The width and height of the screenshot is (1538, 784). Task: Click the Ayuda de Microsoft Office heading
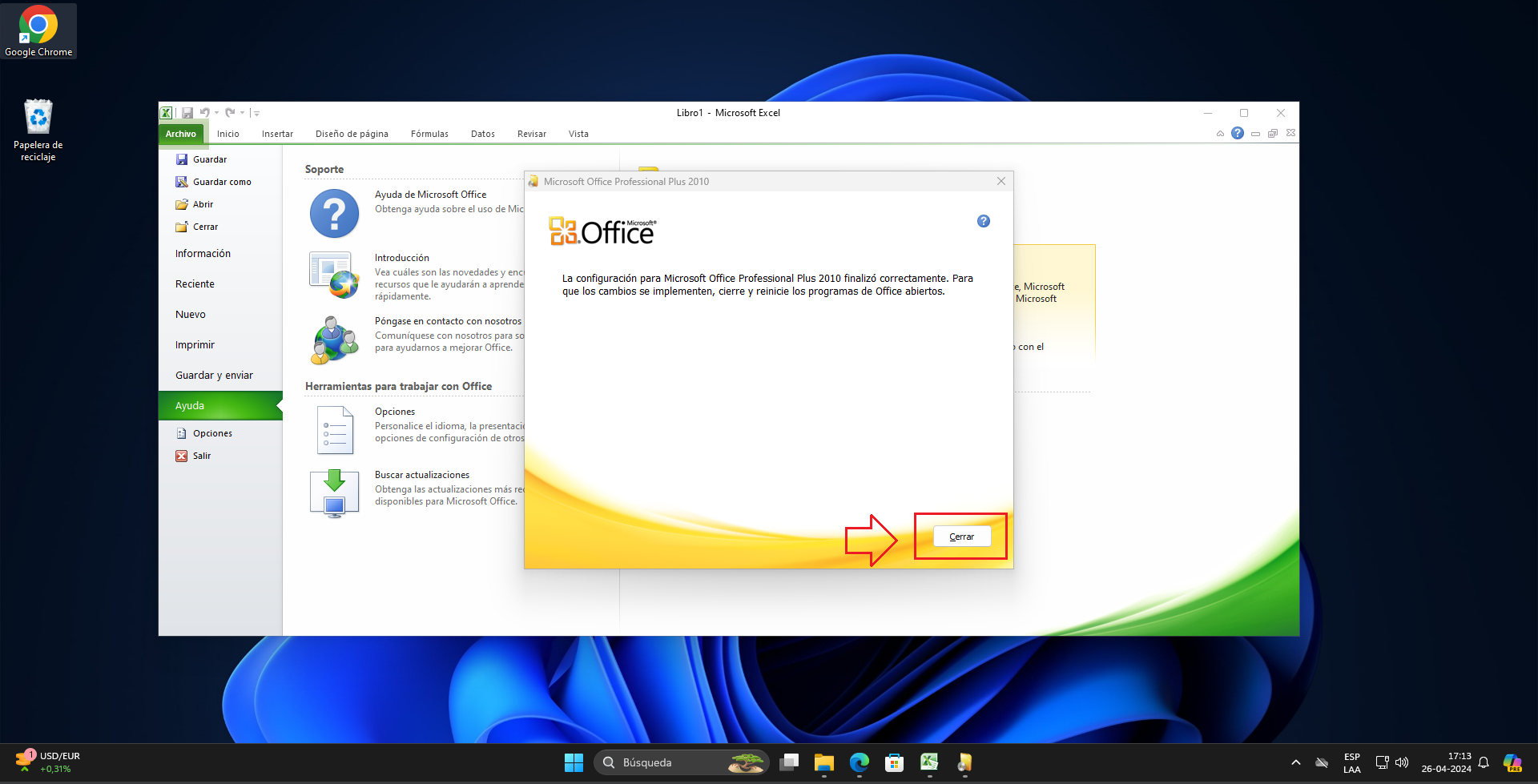coord(430,195)
